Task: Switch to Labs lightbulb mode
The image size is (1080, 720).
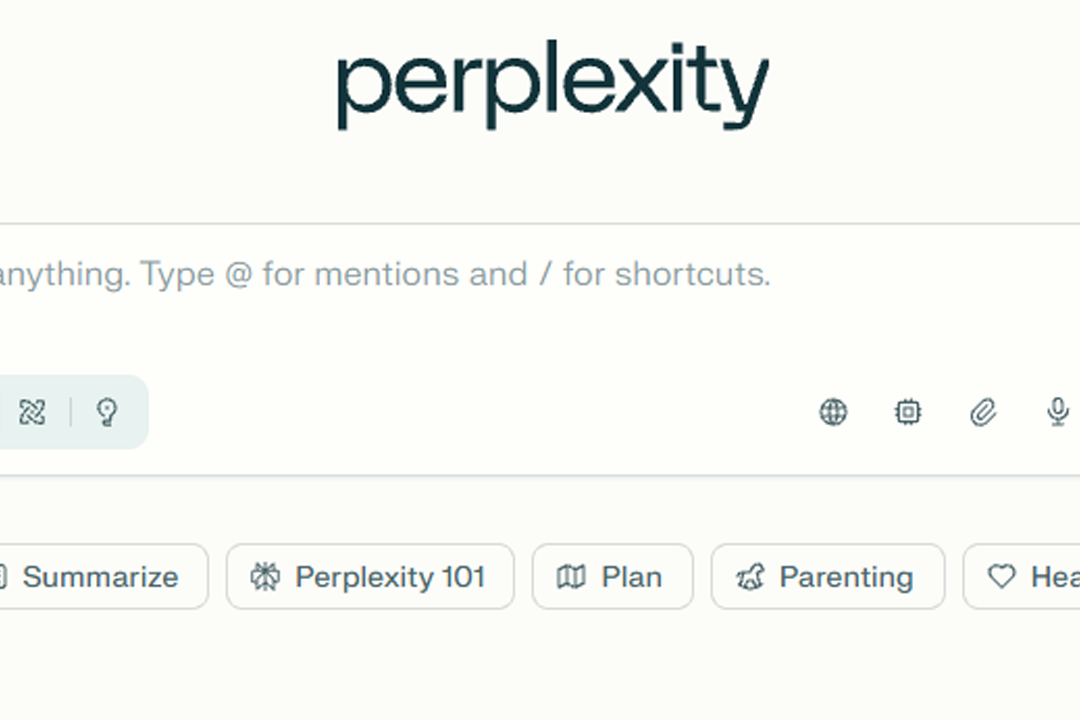Action: 107,412
